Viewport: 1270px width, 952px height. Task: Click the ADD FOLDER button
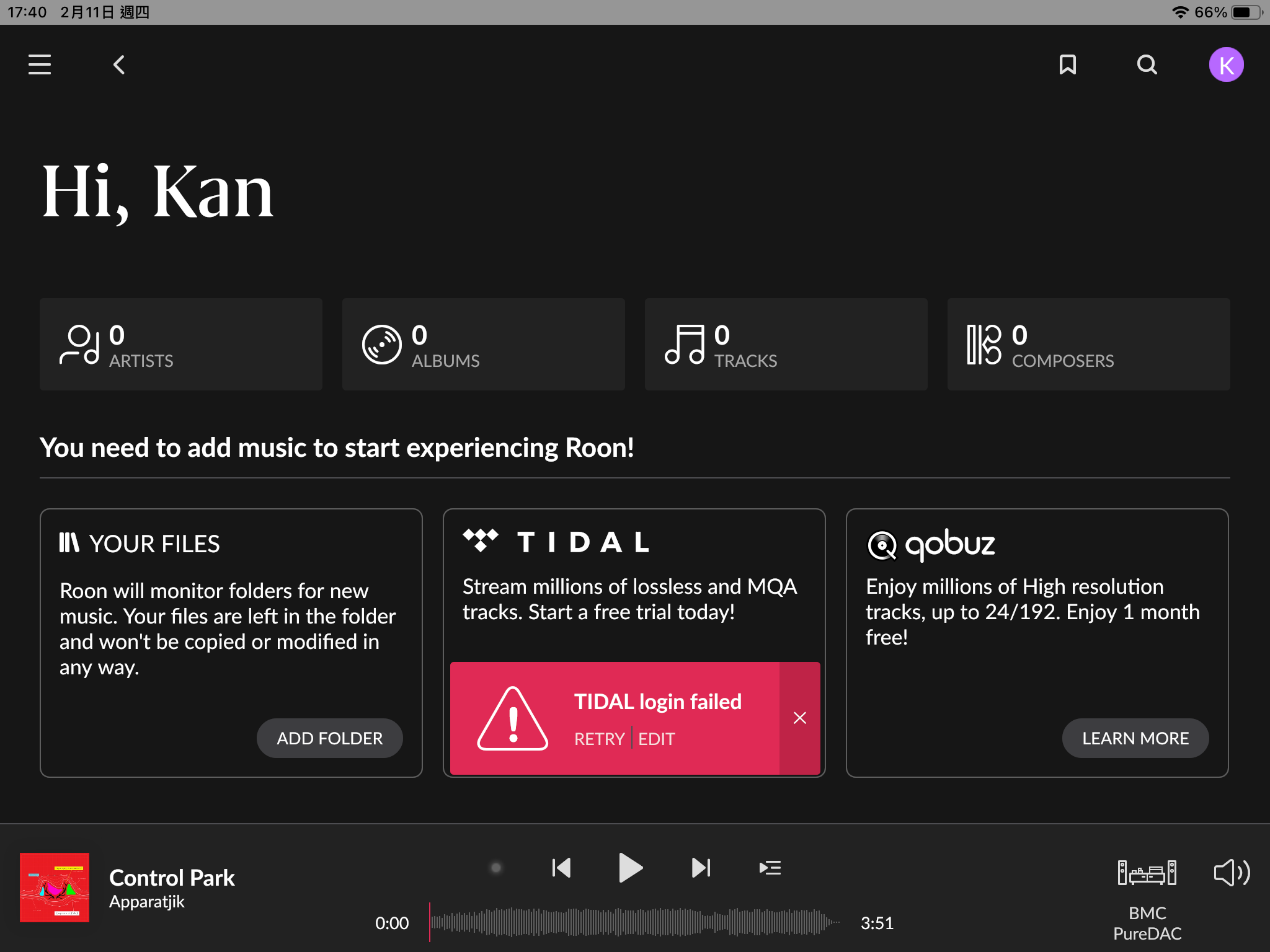click(x=330, y=738)
